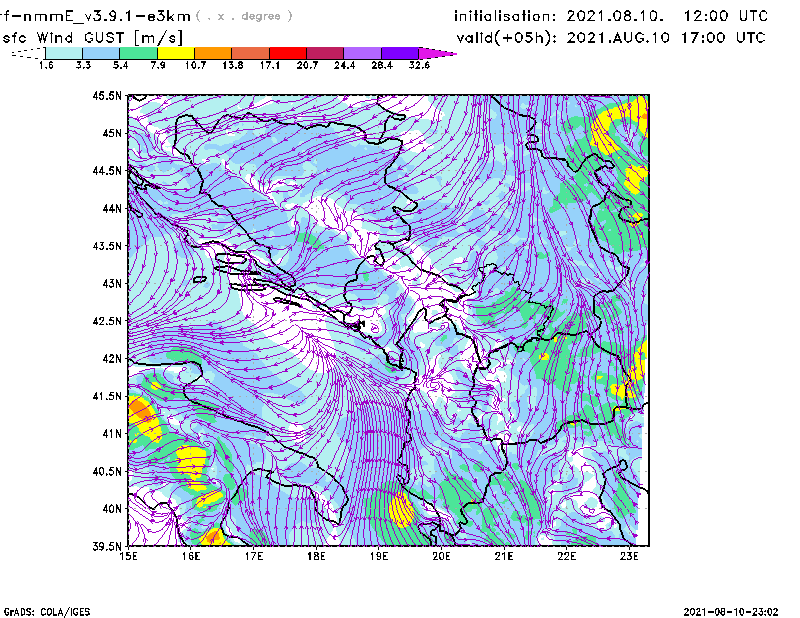Click the light cyan legend swatch
The image size is (800, 618).
pyautogui.click(x=64, y=53)
